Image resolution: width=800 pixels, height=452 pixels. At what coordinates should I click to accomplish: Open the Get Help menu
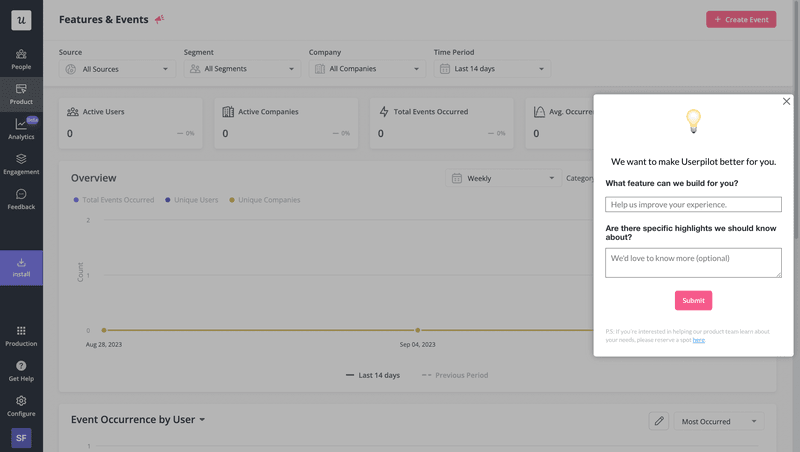(x=21, y=371)
